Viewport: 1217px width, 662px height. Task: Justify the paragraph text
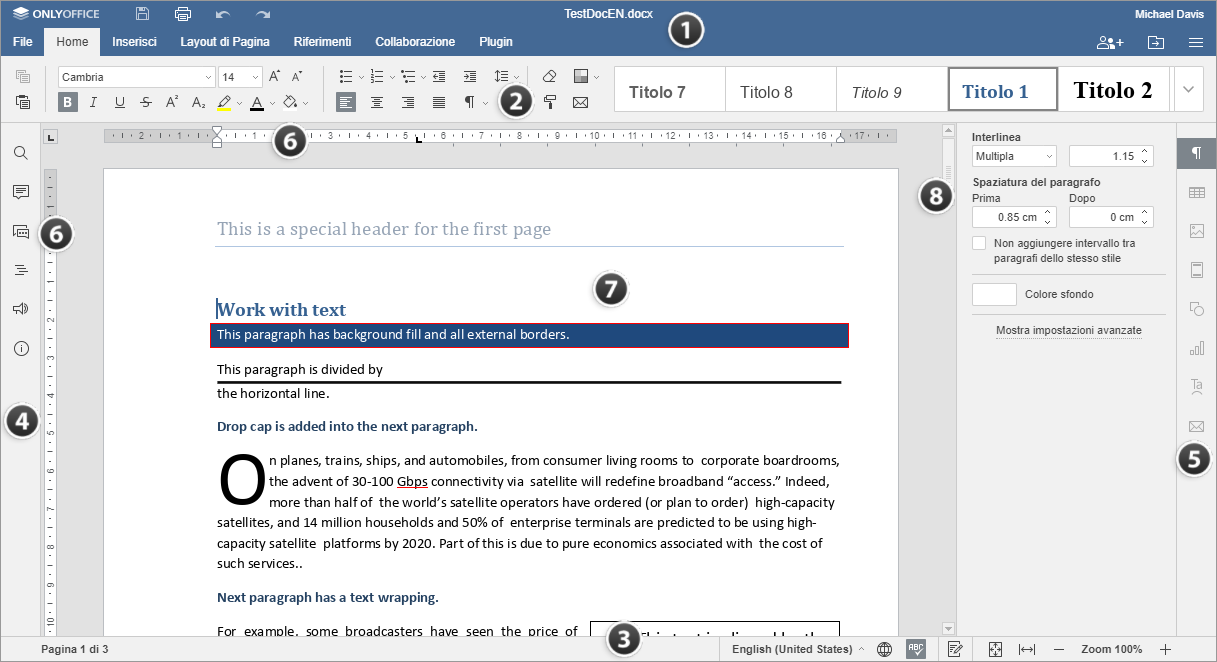(439, 102)
